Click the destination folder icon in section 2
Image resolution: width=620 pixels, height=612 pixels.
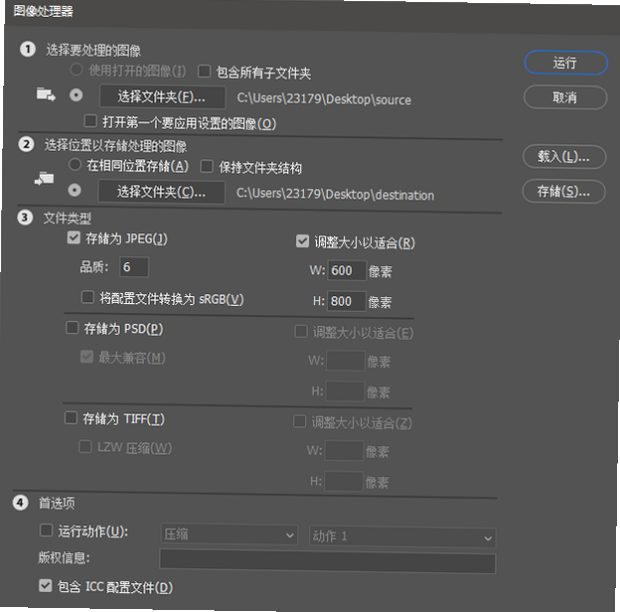[44, 179]
